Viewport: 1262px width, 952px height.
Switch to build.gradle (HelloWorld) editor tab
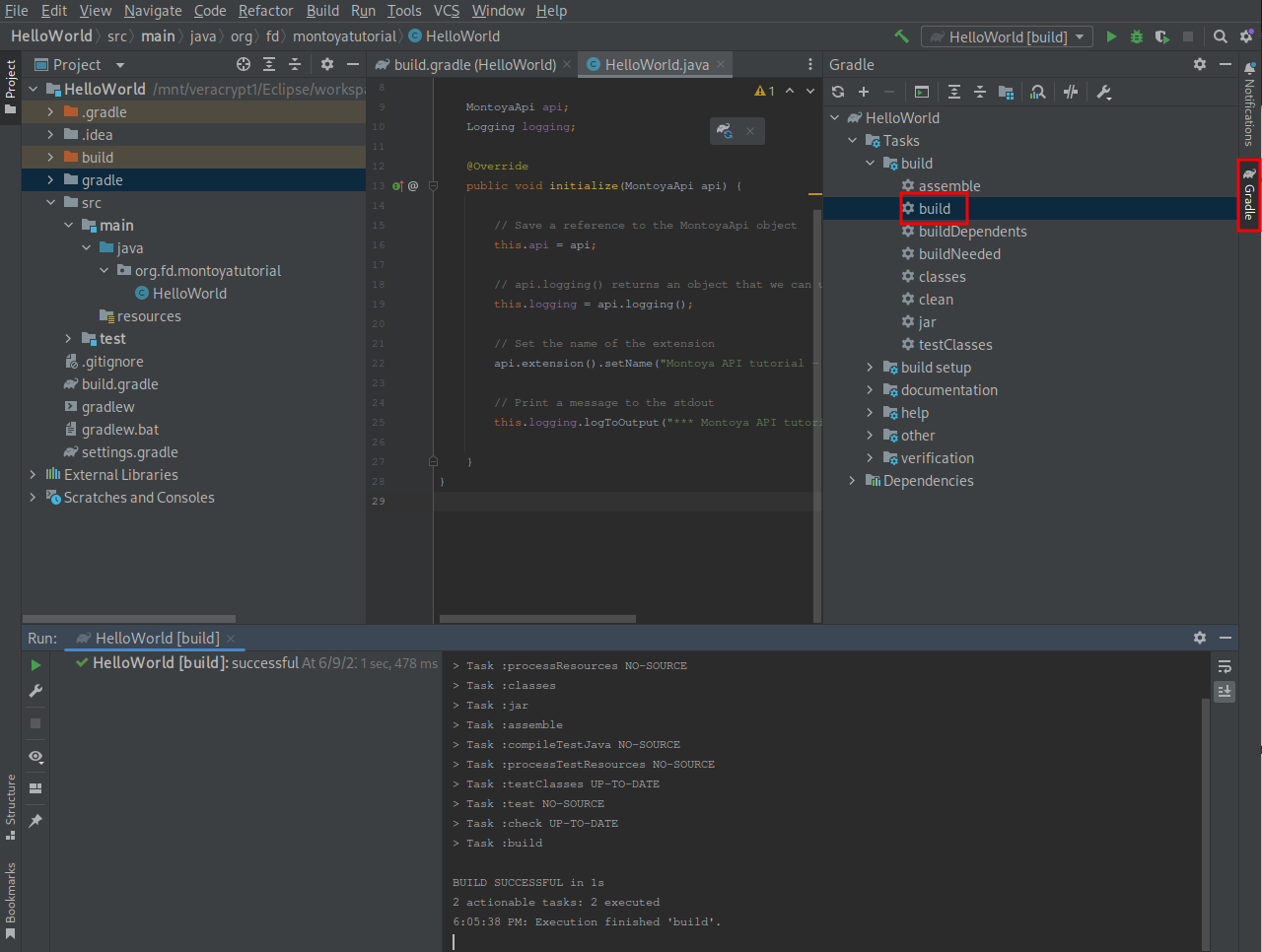click(474, 64)
